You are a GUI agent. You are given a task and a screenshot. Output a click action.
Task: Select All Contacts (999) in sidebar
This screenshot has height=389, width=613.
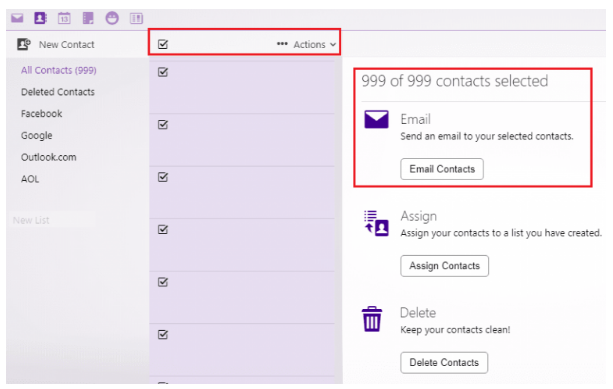(59, 70)
